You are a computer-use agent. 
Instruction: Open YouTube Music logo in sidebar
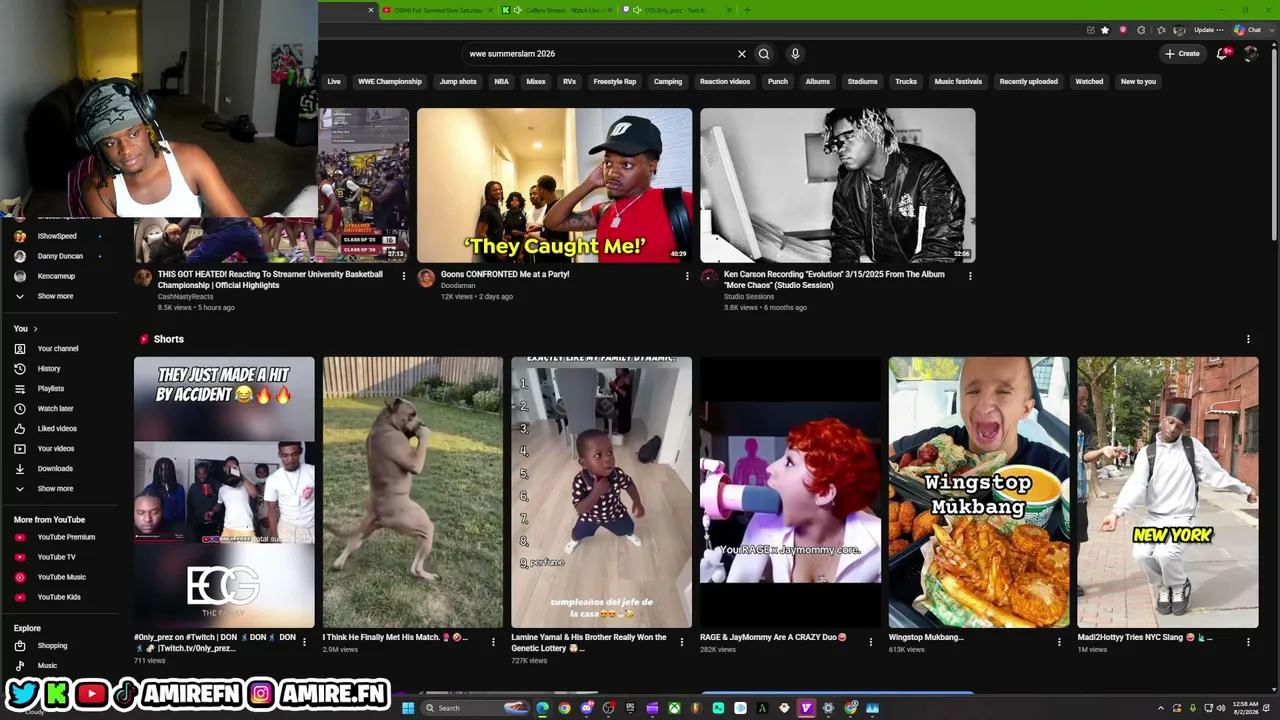[x=19, y=577]
